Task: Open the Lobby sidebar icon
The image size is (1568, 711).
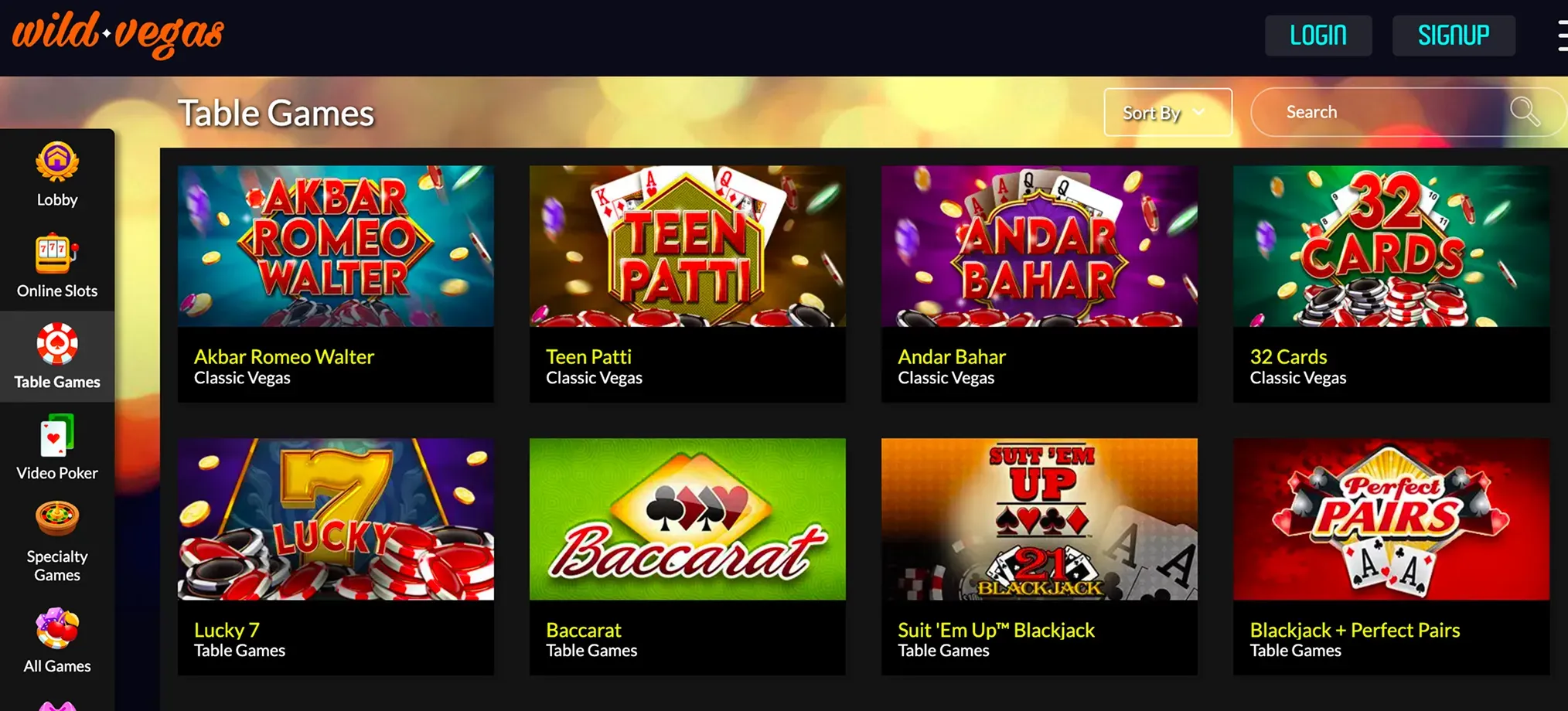Action: point(57,162)
